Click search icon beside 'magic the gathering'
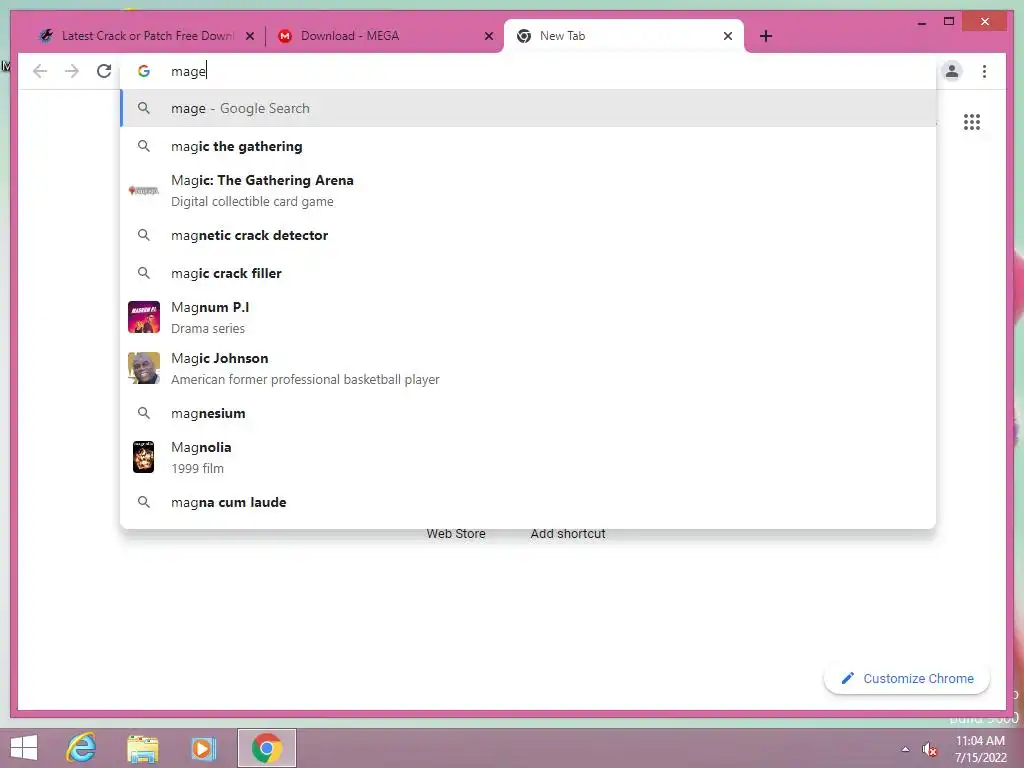This screenshot has width=1024, height=768. click(144, 146)
